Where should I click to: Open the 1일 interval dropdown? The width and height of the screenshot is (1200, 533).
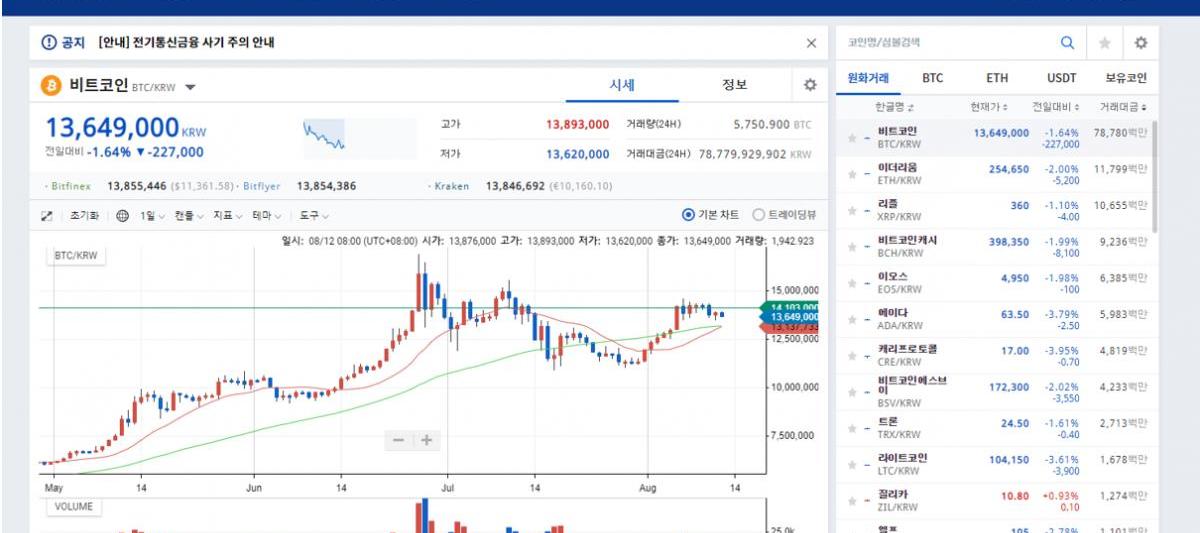point(152,215)
